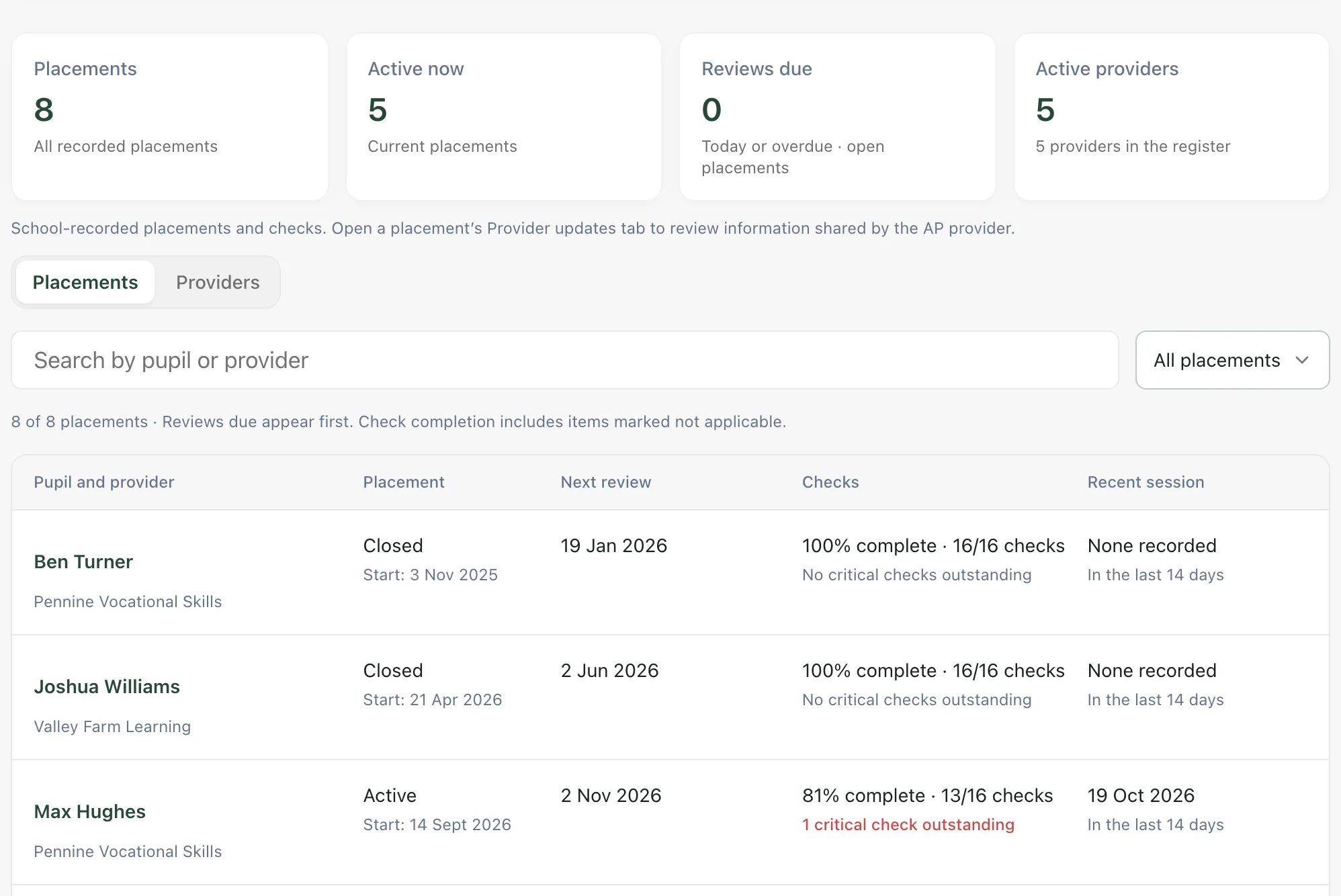The image size is (1341, 896).
Task: Click Valley Farm Learning provider name
Action: click(113, 727)
